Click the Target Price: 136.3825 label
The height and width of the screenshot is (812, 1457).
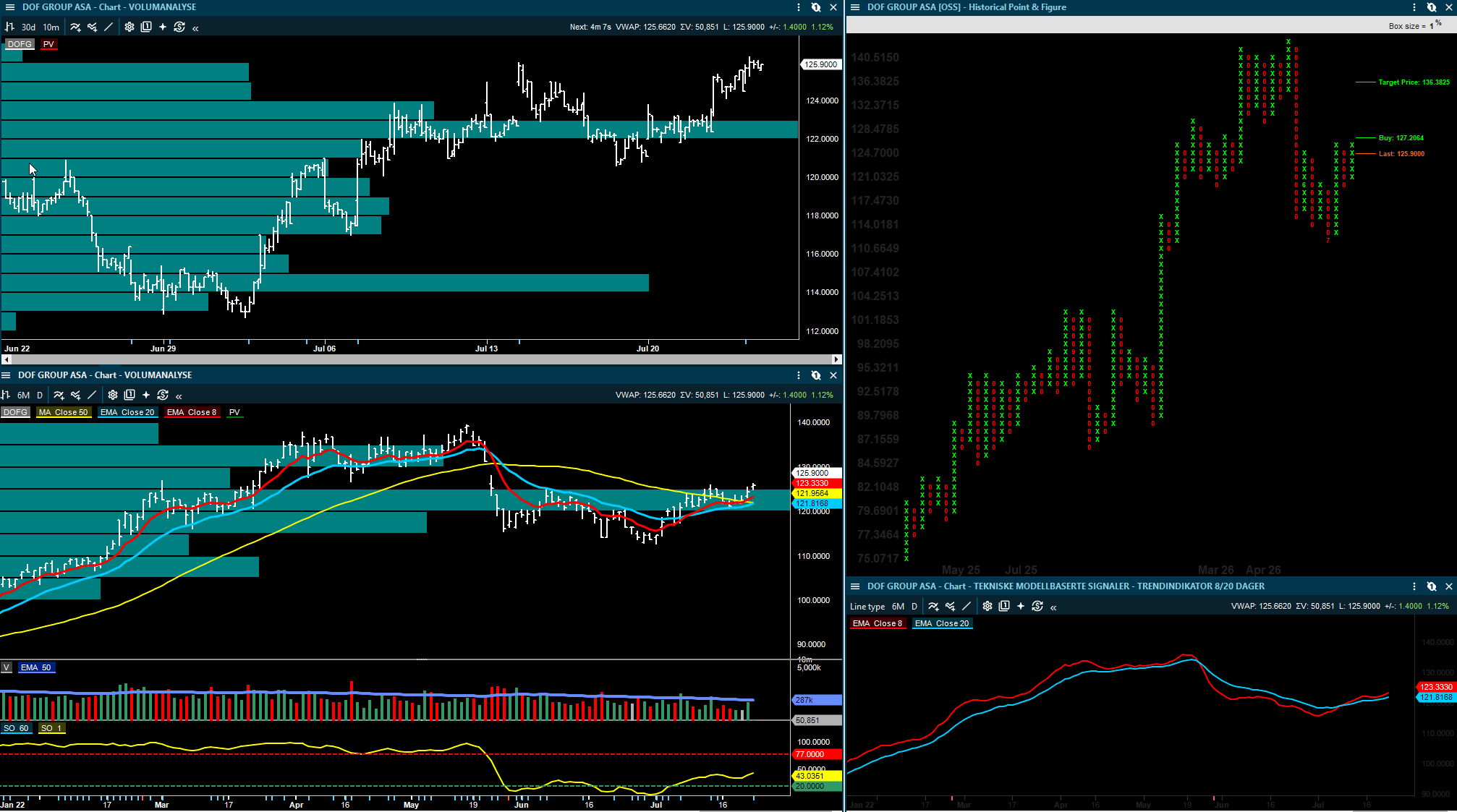(x=1414, y=82)
